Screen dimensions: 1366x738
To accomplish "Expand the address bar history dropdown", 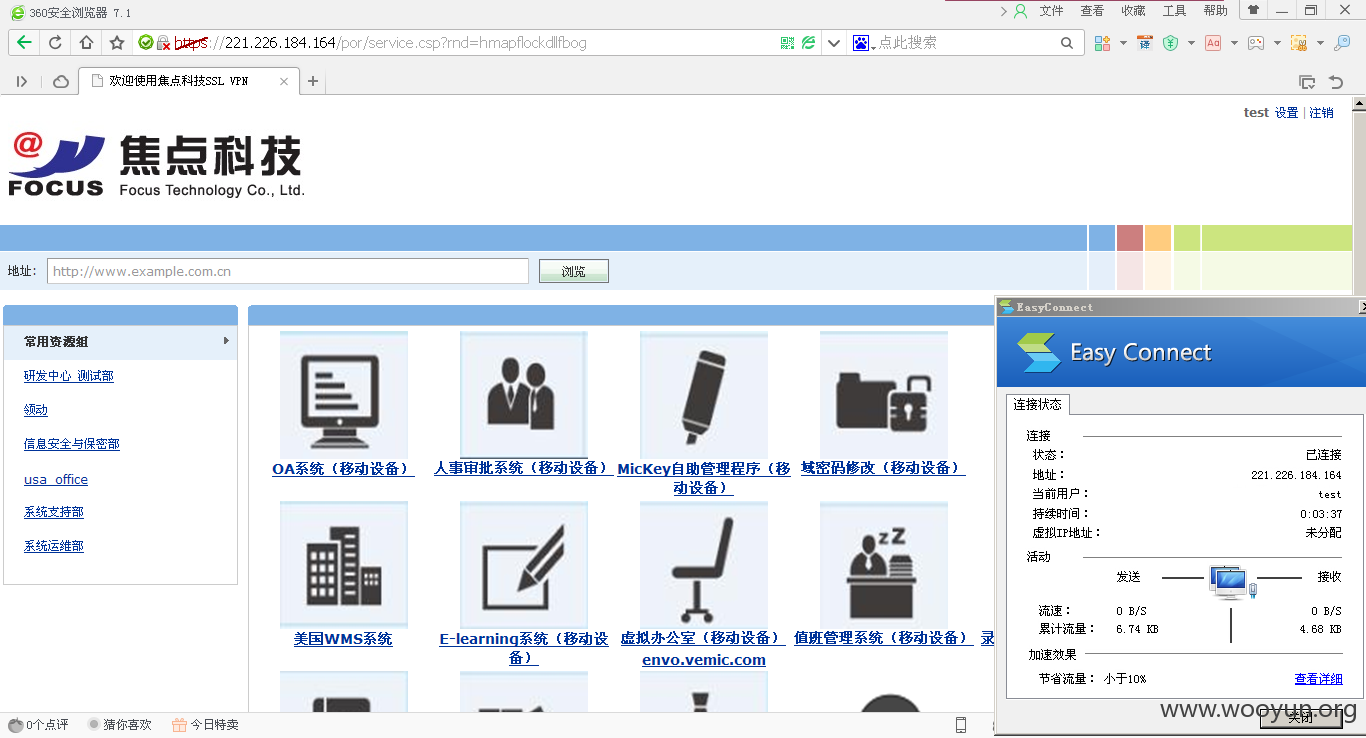I will [834, 43].
